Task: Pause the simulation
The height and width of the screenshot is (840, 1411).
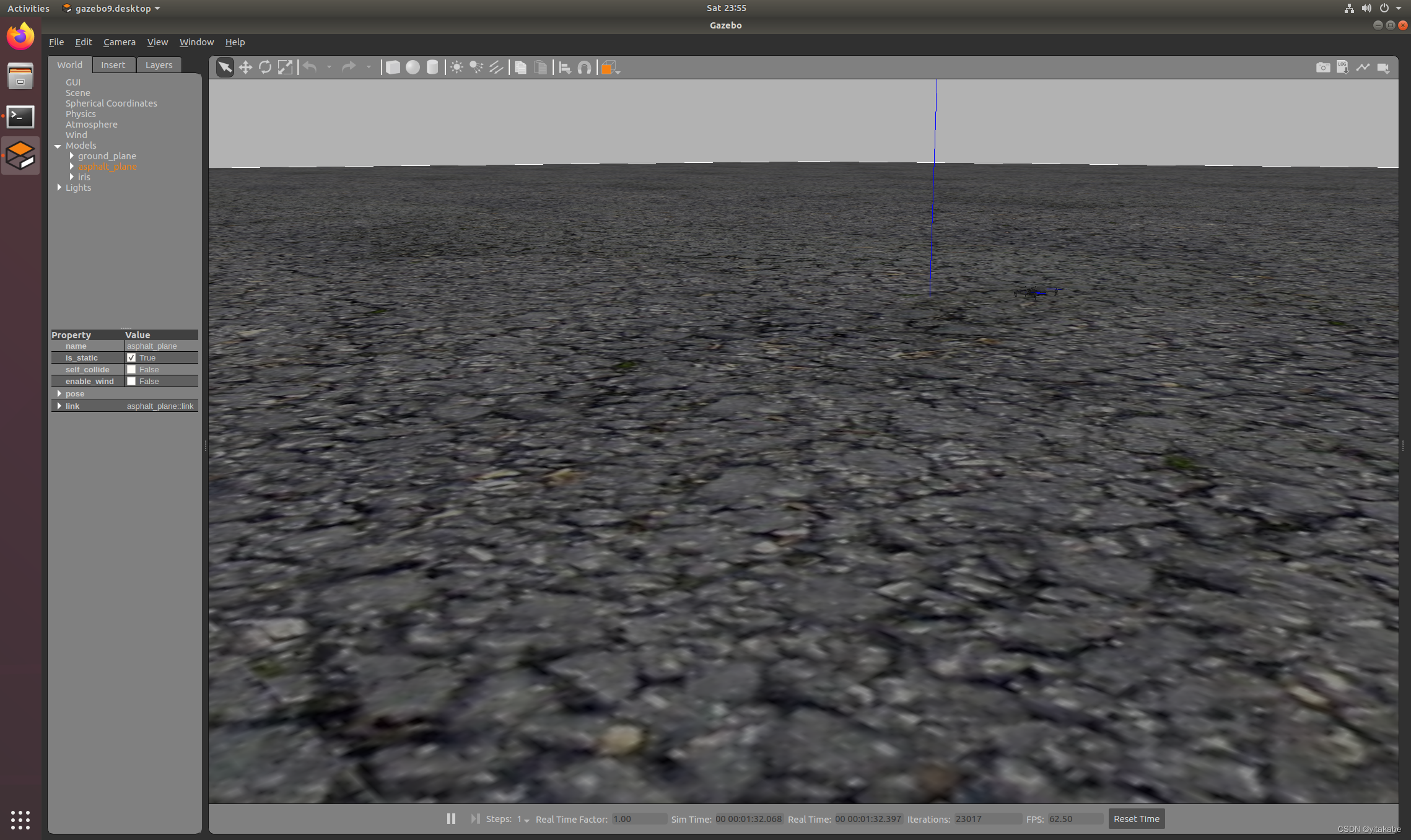Action: tap(451, 818)
